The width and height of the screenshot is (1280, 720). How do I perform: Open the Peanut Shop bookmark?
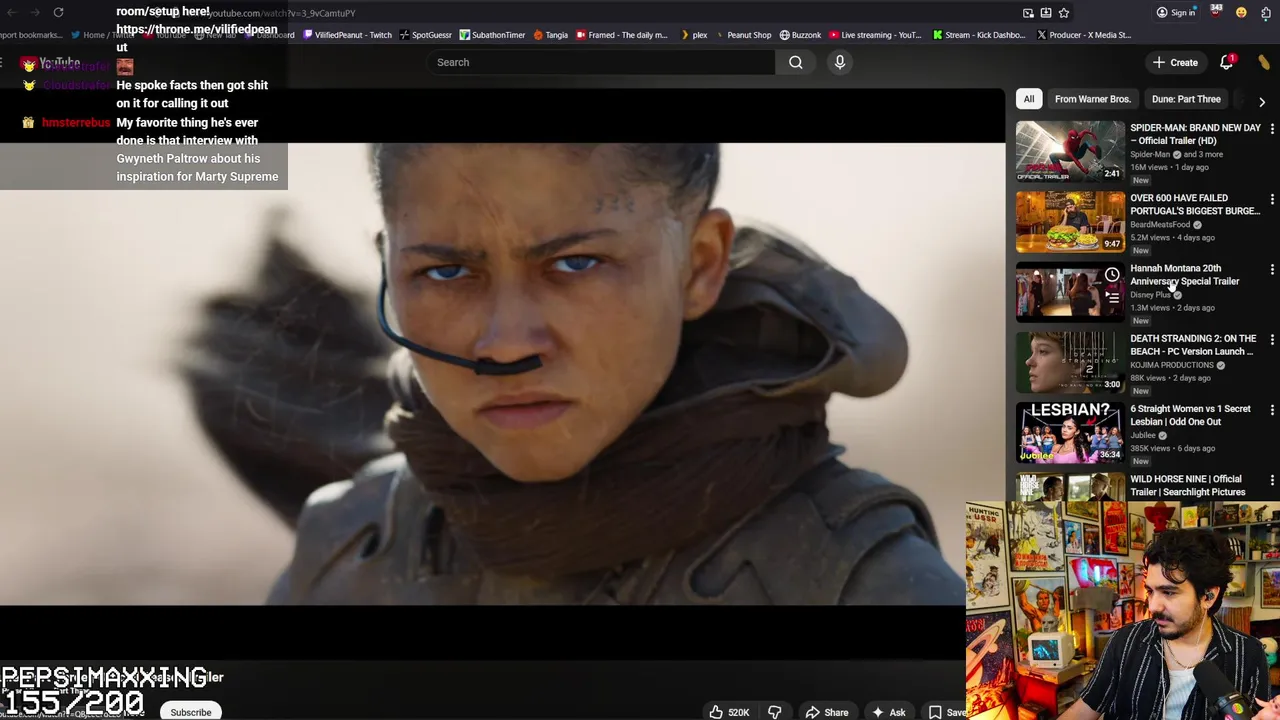(742, 35)
